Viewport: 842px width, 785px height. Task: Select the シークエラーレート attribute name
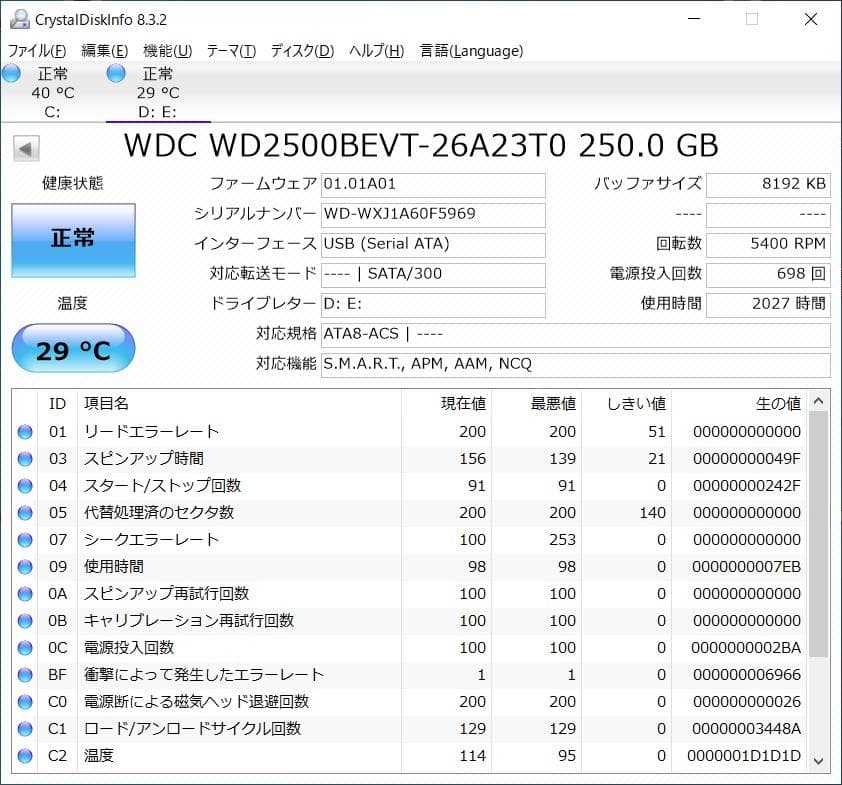pos(151,540)
